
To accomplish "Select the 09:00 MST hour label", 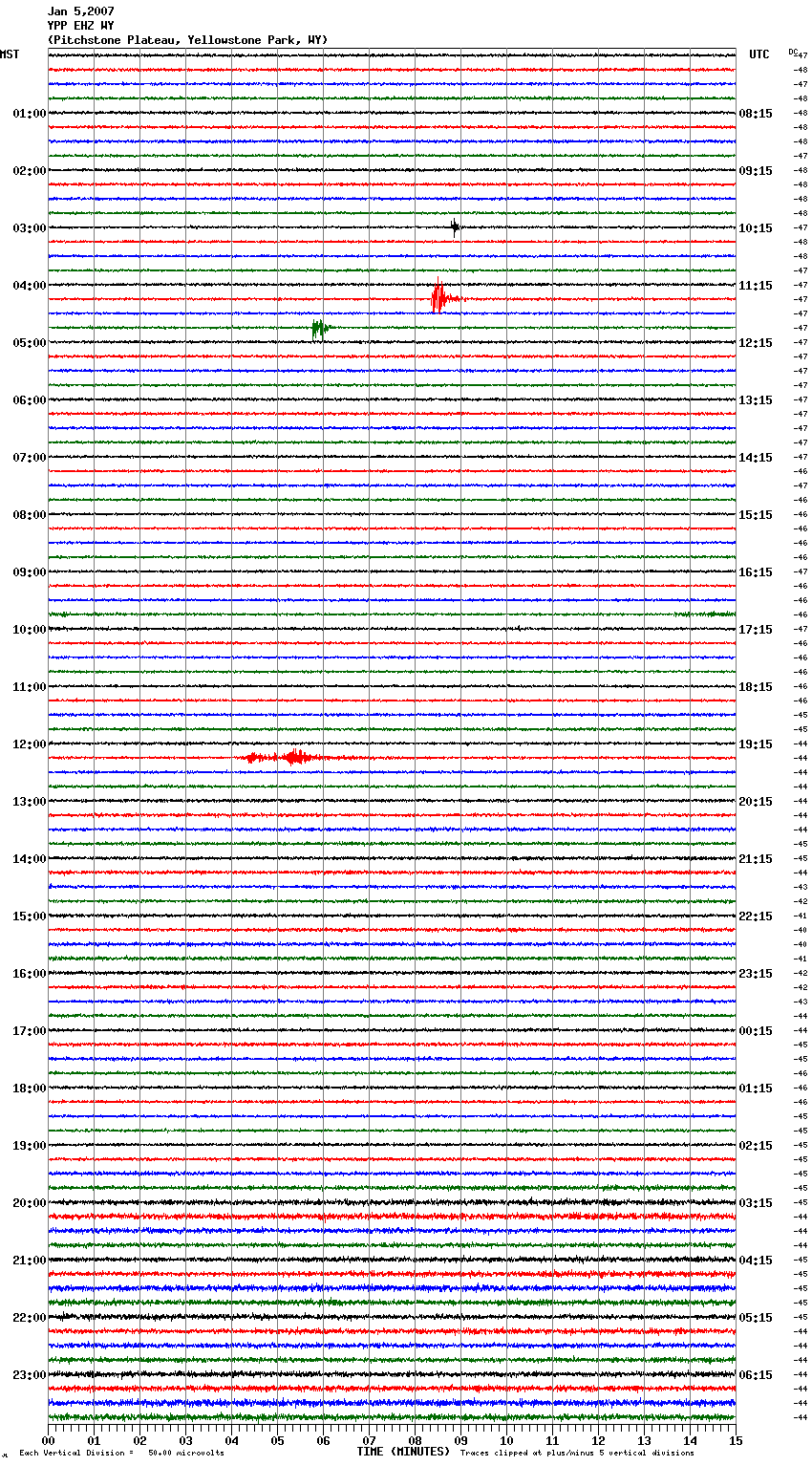I will click(30, 572).
